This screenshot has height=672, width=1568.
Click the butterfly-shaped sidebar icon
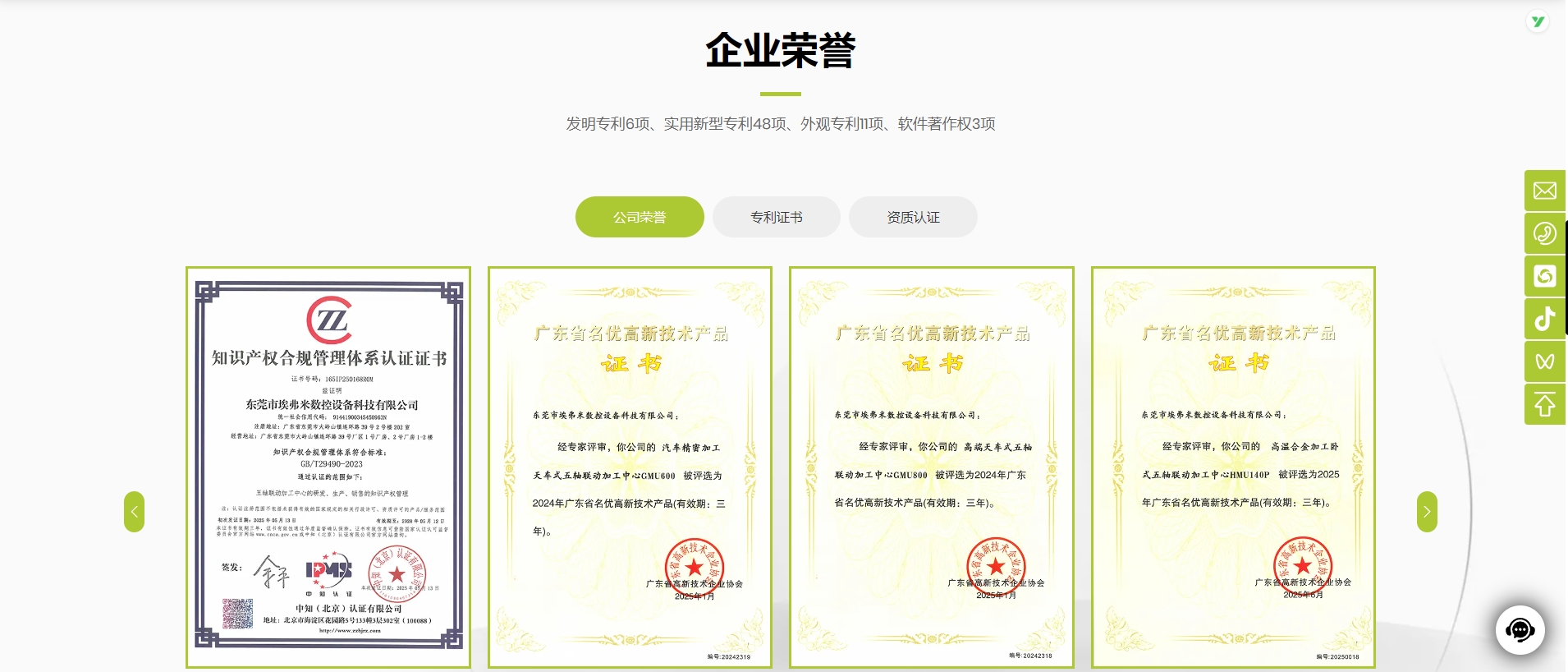click(1544, 361)
